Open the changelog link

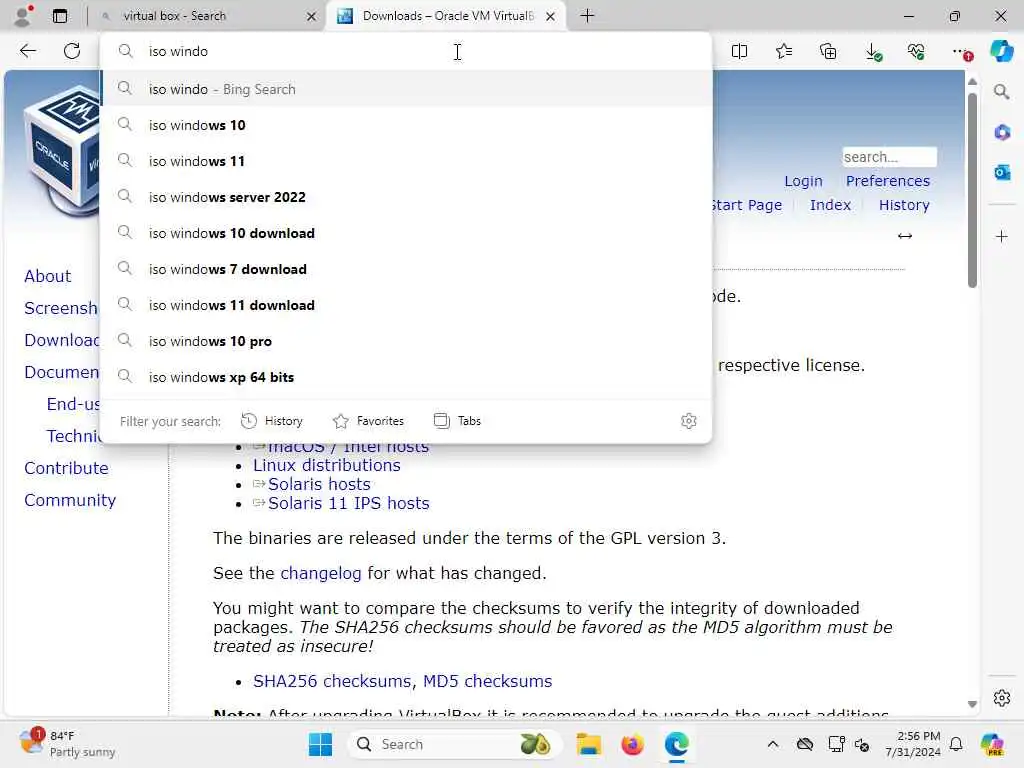(321, 573)
